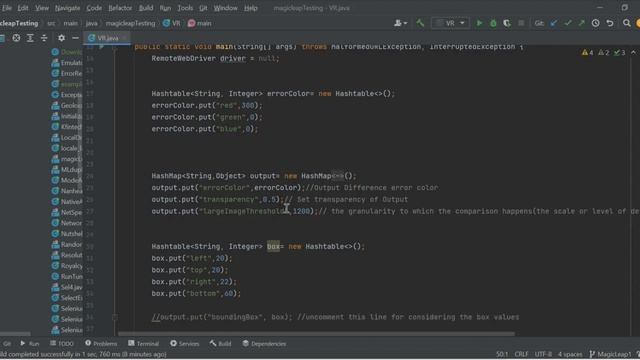Viewport: 640px width, 360px height.
Task: Click caret position 50:1 in status bar
Action: coord(502,354)
